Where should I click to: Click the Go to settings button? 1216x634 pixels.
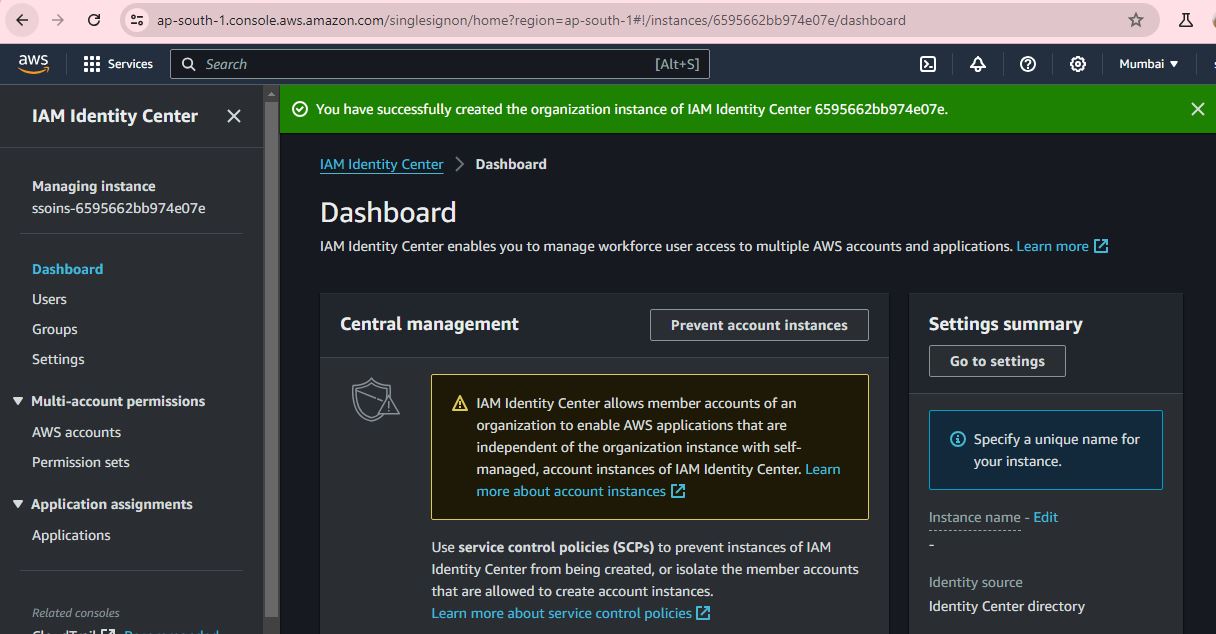[997, 361]
